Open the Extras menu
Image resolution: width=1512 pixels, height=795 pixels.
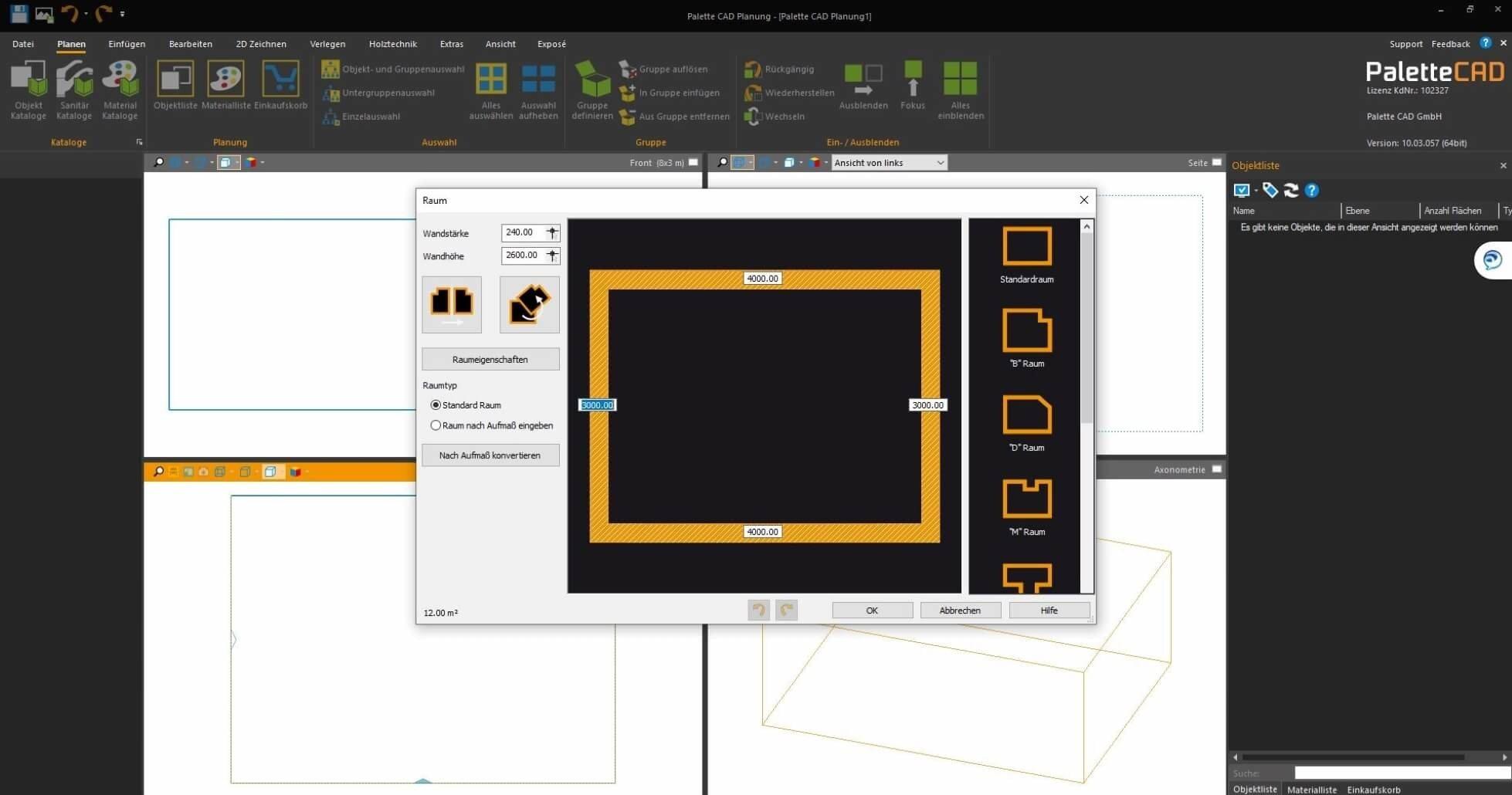point(452,44)
